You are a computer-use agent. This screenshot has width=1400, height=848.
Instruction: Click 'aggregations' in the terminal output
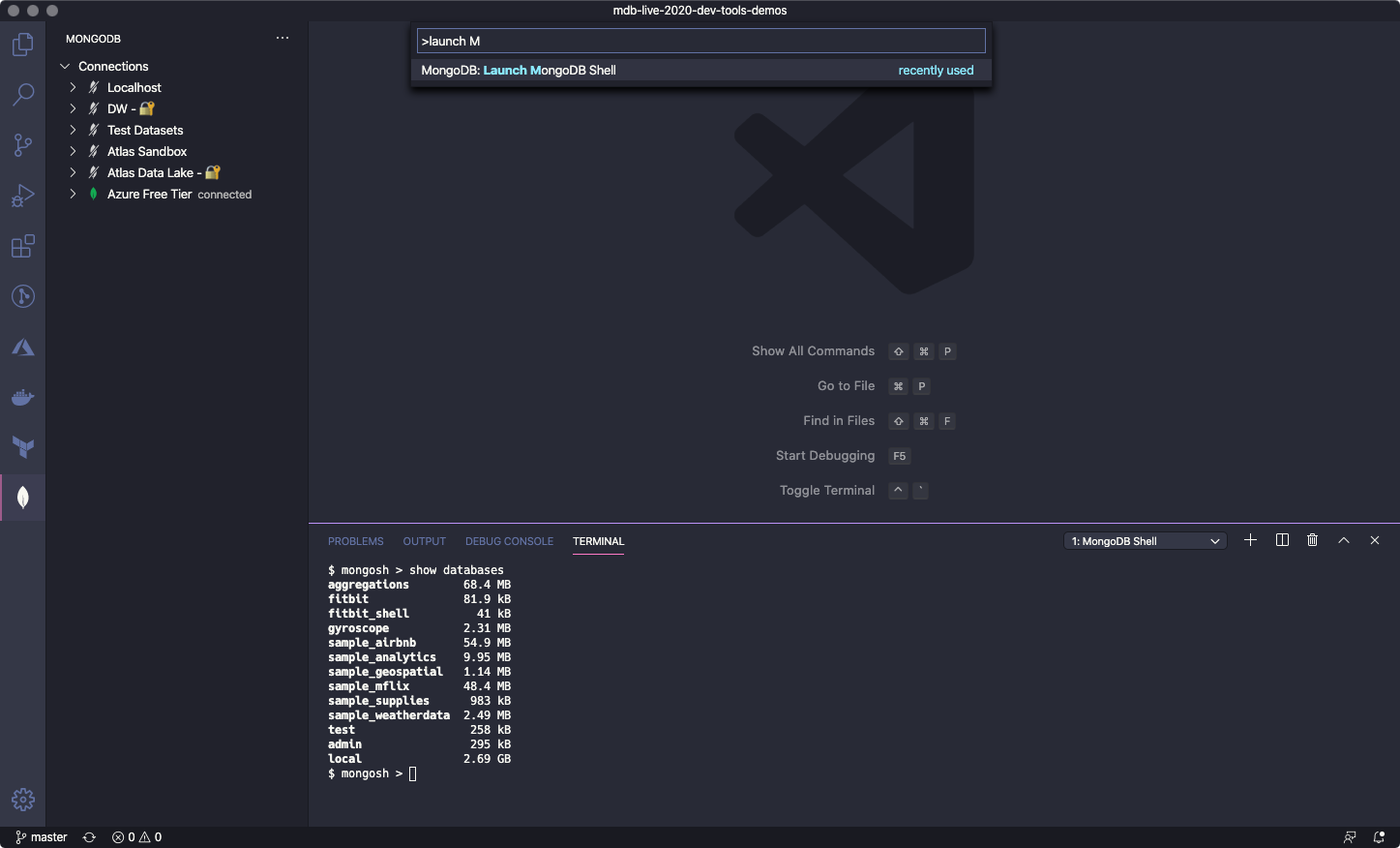(369, 585)
